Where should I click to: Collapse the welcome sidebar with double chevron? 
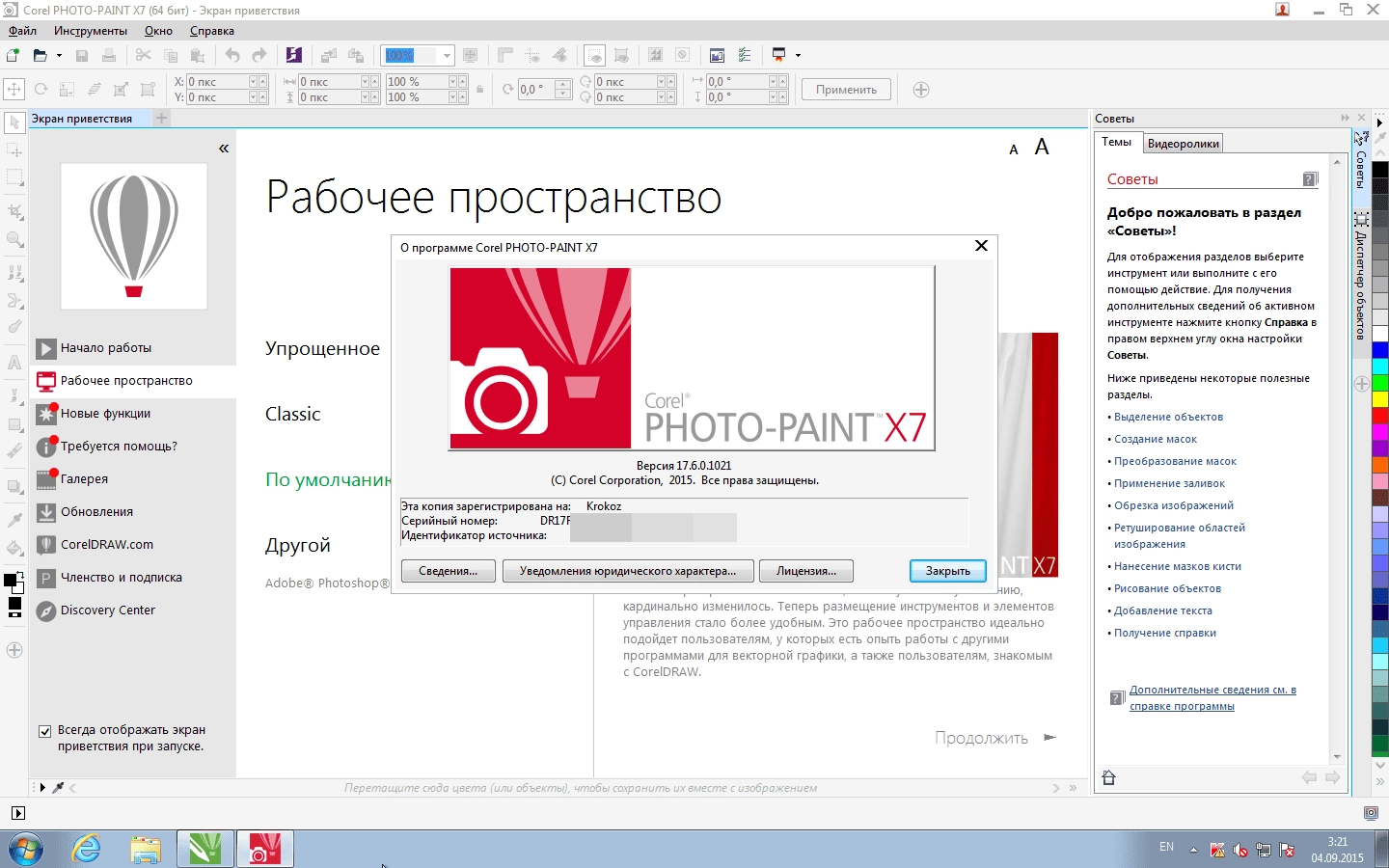pyautogui.click(x=224, y=149)
